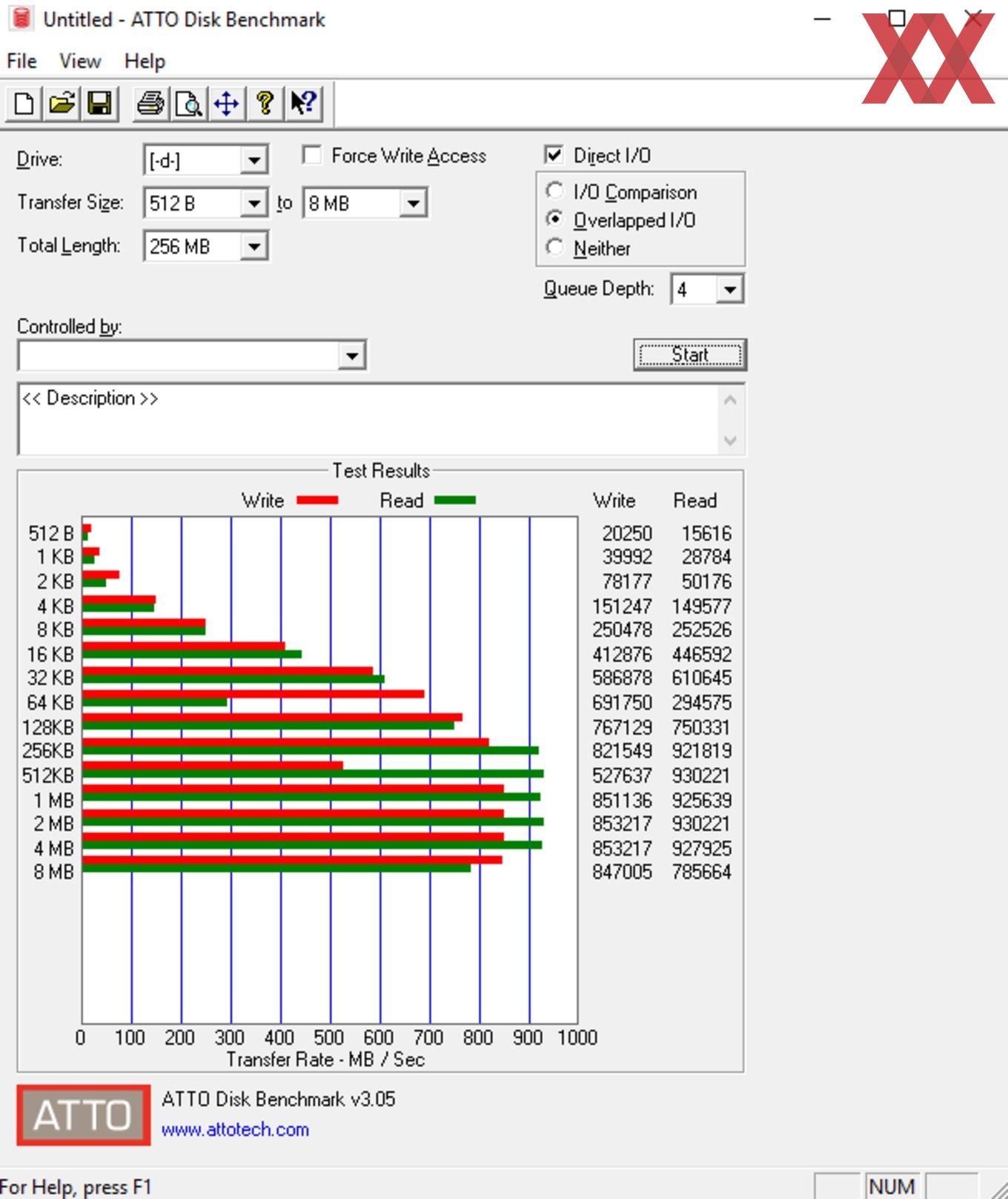Open Print Preview toolbar icon

(189, 103)
